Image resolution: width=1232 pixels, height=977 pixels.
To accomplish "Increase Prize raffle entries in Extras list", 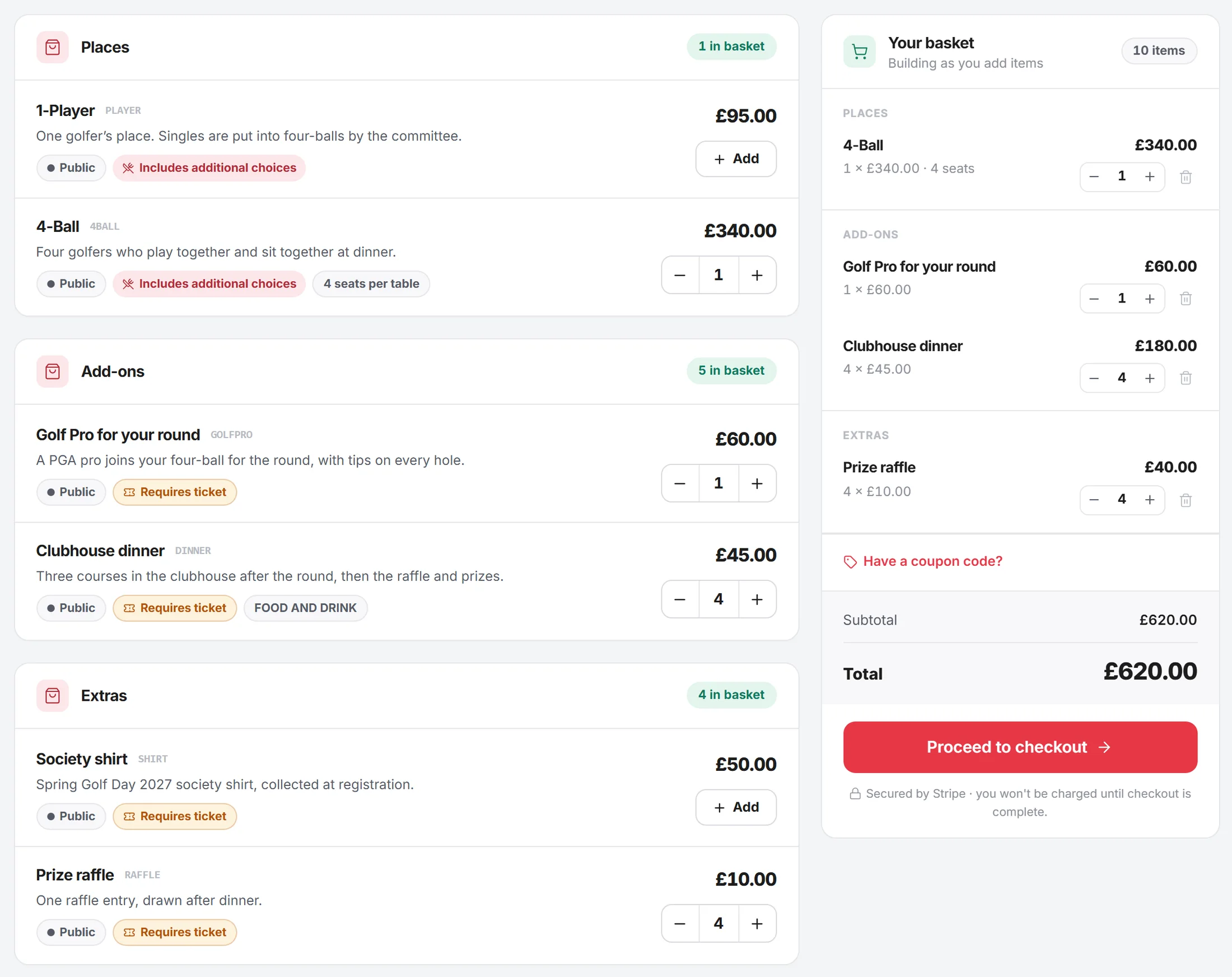I will pos(757,923).
